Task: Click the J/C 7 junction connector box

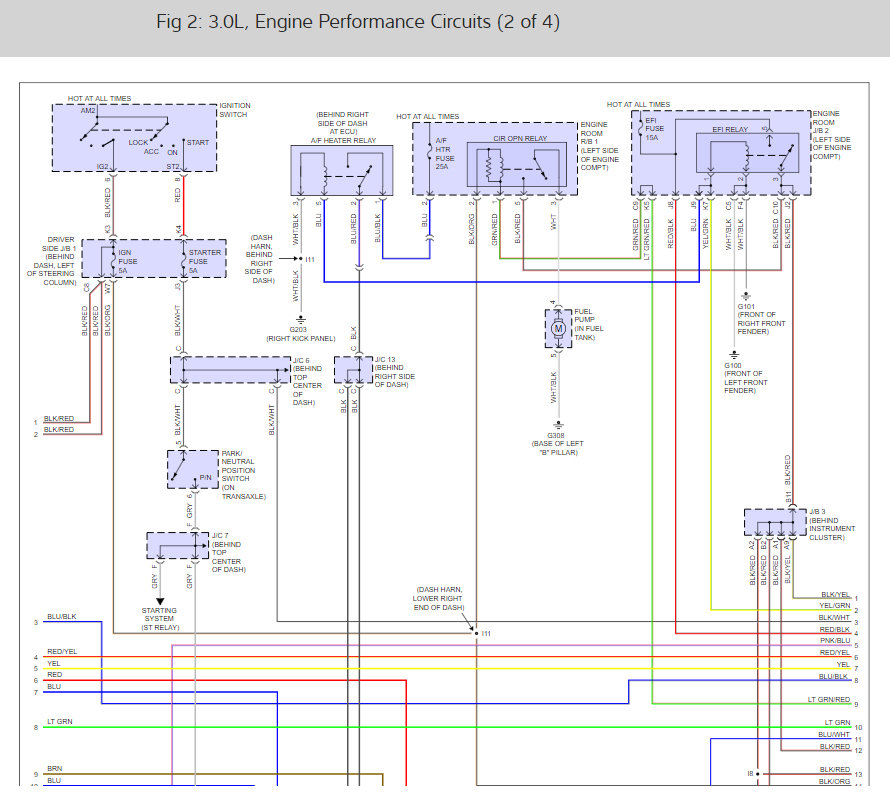Action: point(178,545)
